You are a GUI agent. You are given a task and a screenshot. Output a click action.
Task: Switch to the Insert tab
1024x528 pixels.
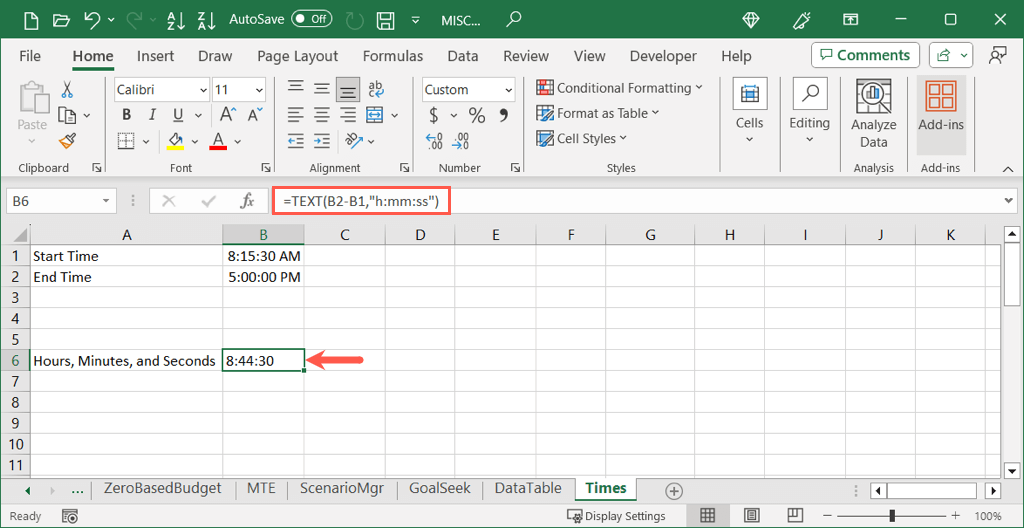[155, 56]
